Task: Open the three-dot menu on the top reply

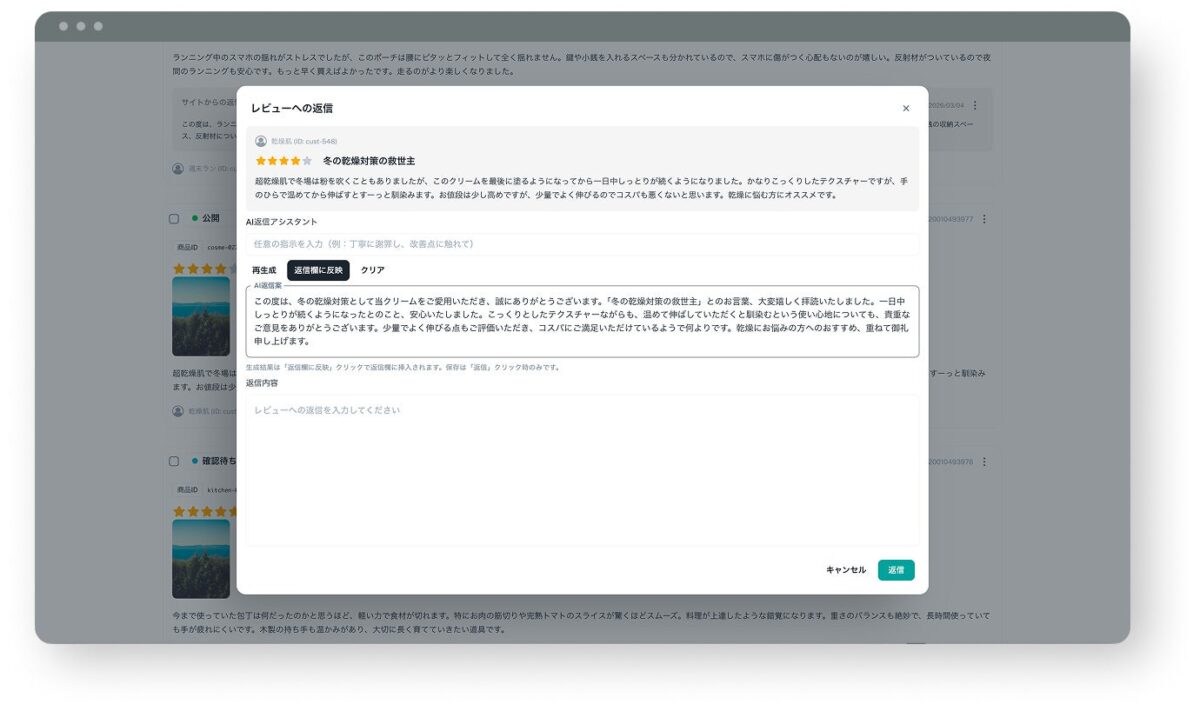Action: [975, 105]
